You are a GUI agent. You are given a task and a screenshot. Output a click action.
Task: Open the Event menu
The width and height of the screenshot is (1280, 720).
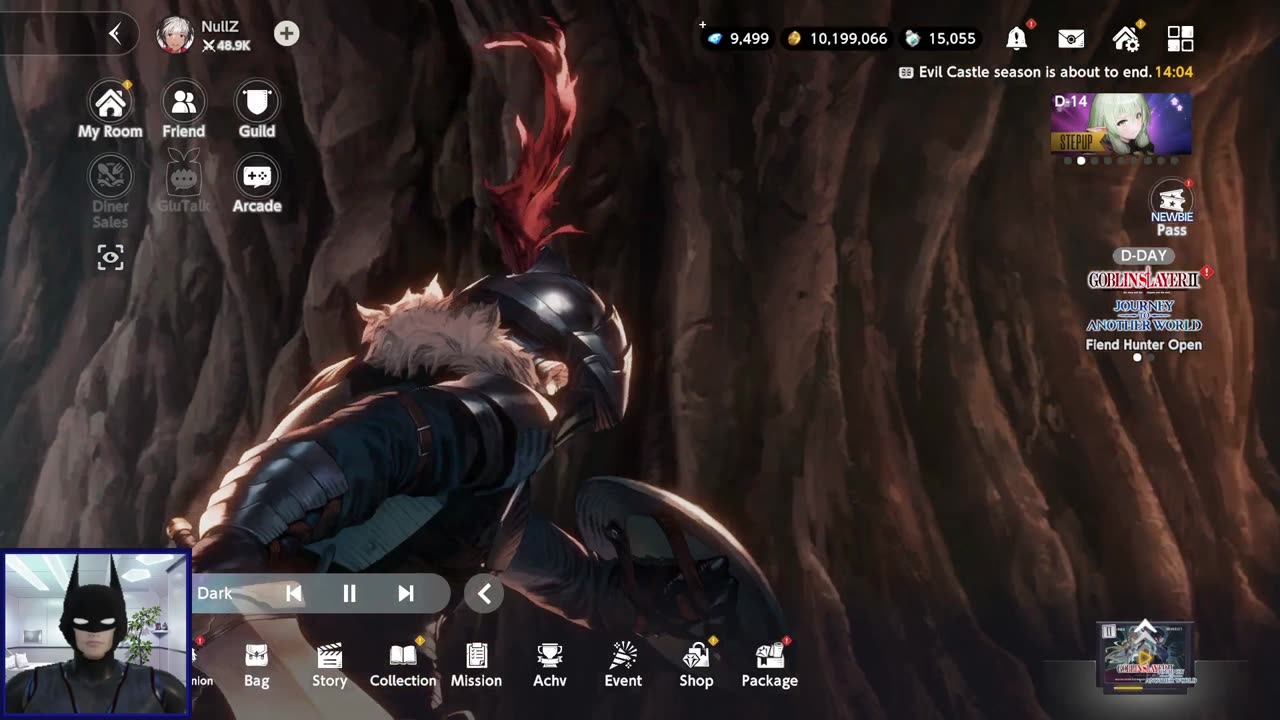pyautogui.click(x=623, y=665)
